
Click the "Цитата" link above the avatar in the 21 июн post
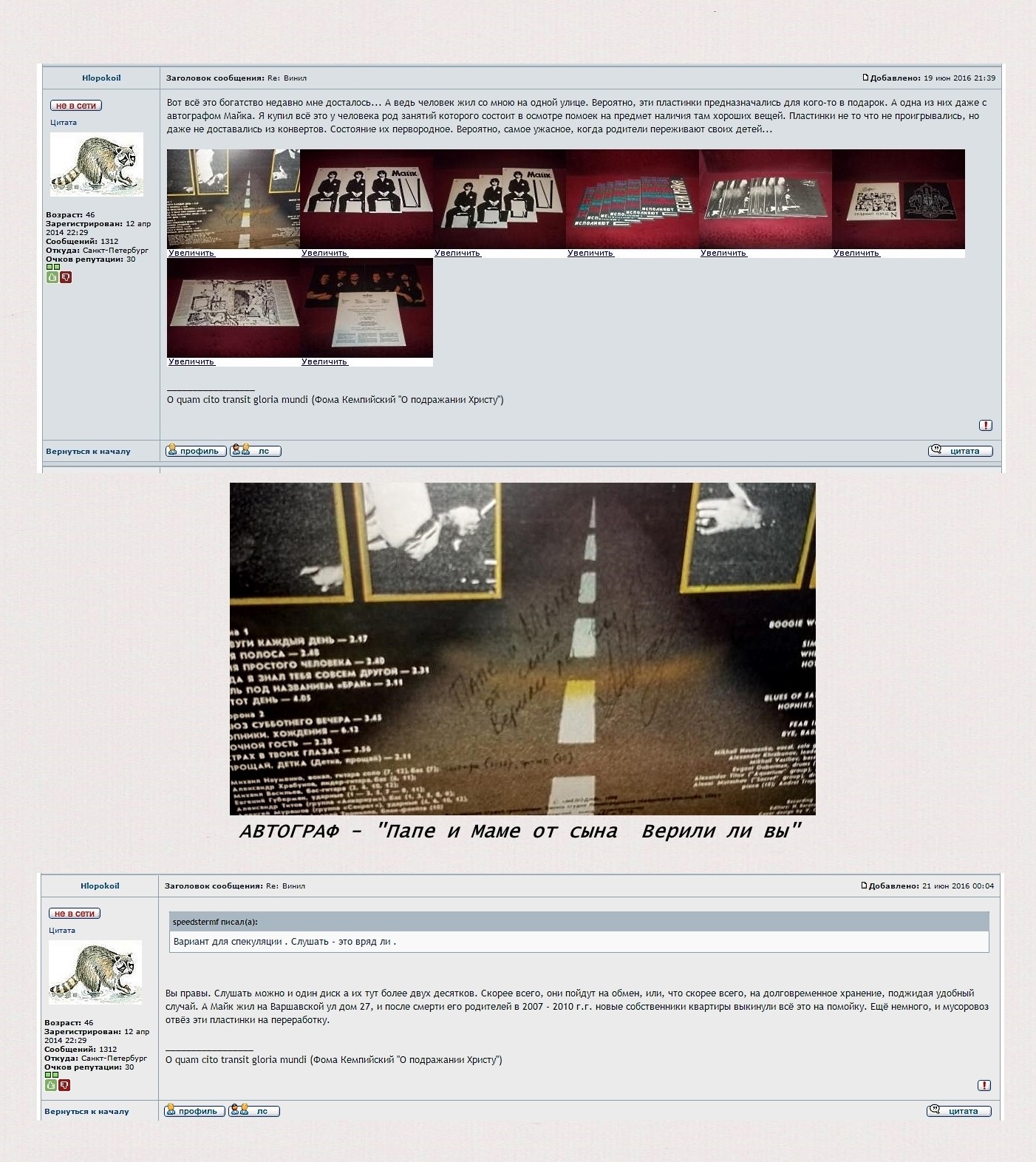[x=62, y=931]
